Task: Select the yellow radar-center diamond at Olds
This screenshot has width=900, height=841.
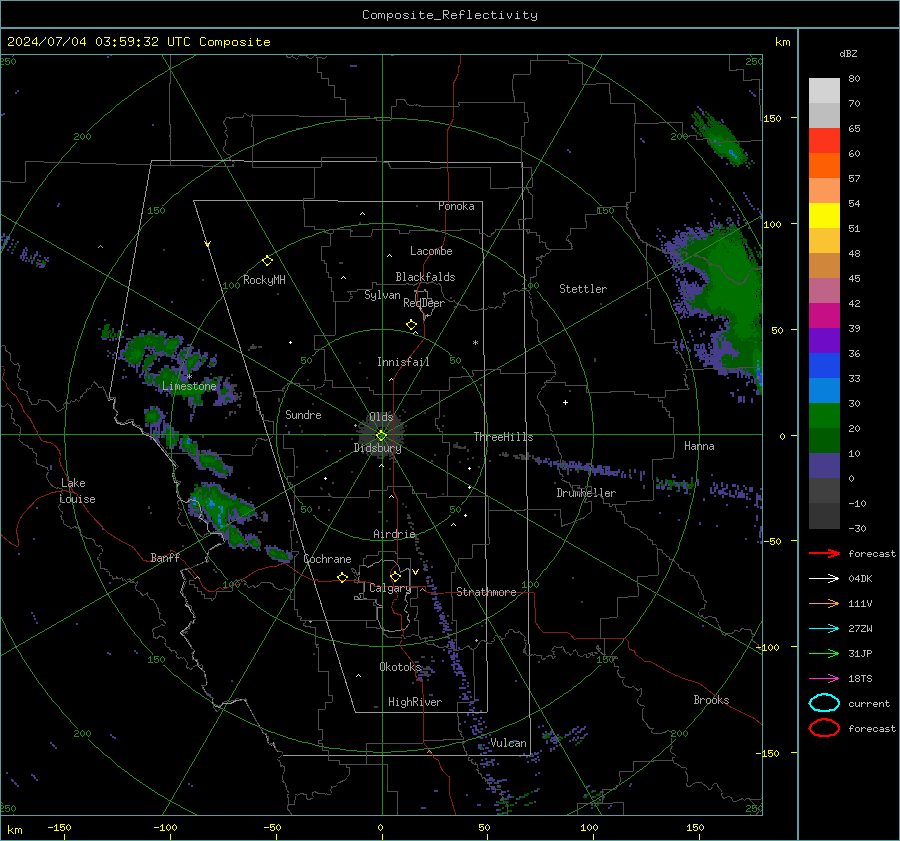Action: click(x=381, y=436)
